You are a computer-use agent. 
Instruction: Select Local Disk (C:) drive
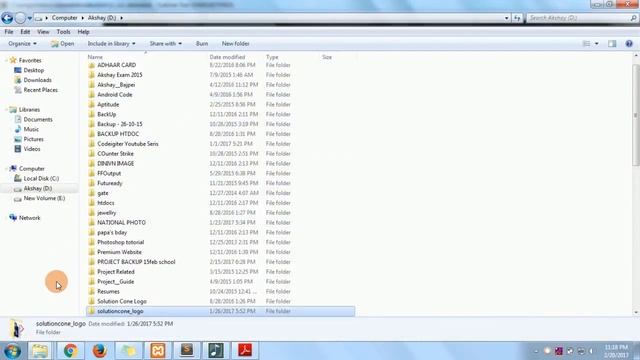coord(41,178)
